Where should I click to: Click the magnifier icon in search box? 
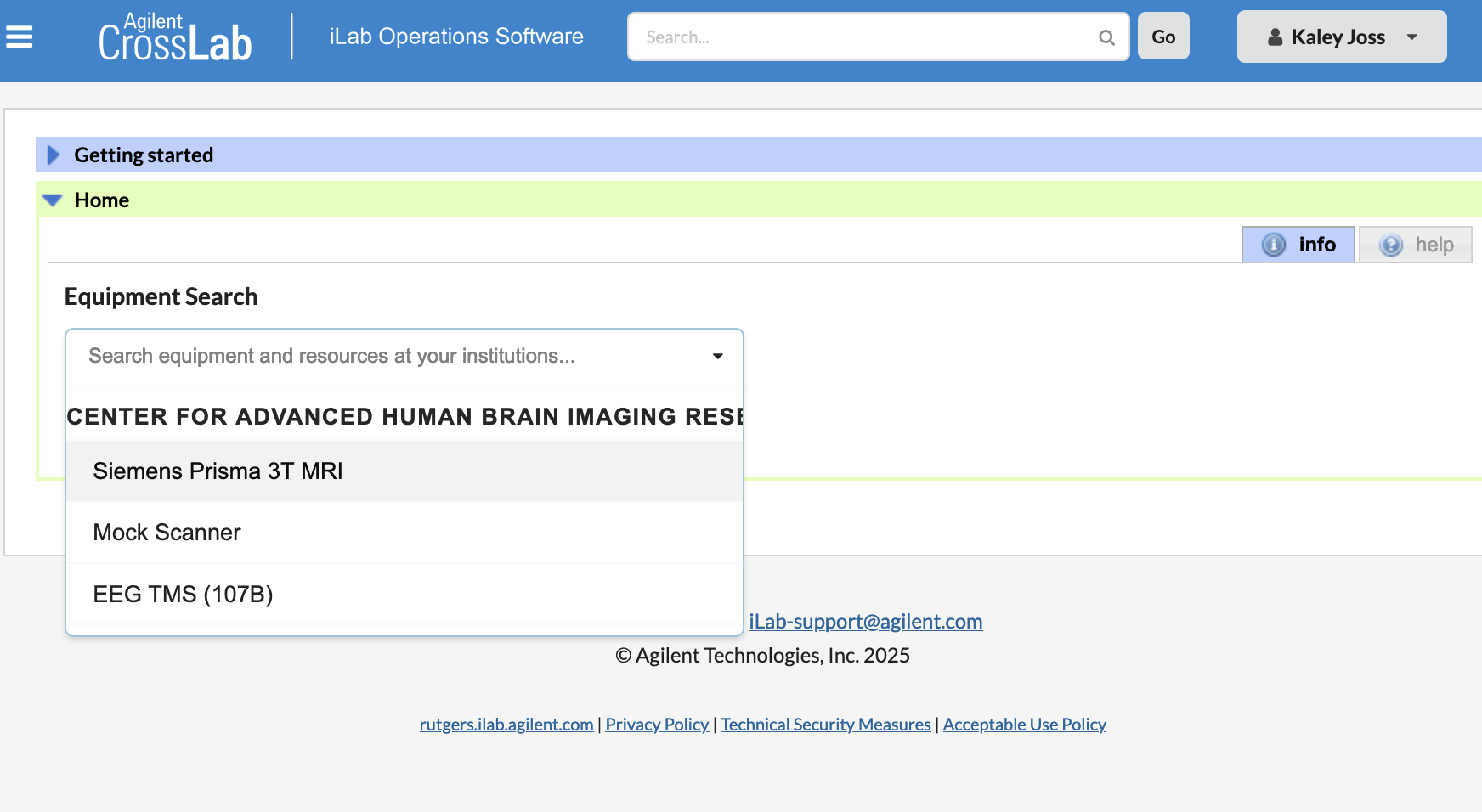(x=1106, y=37)
